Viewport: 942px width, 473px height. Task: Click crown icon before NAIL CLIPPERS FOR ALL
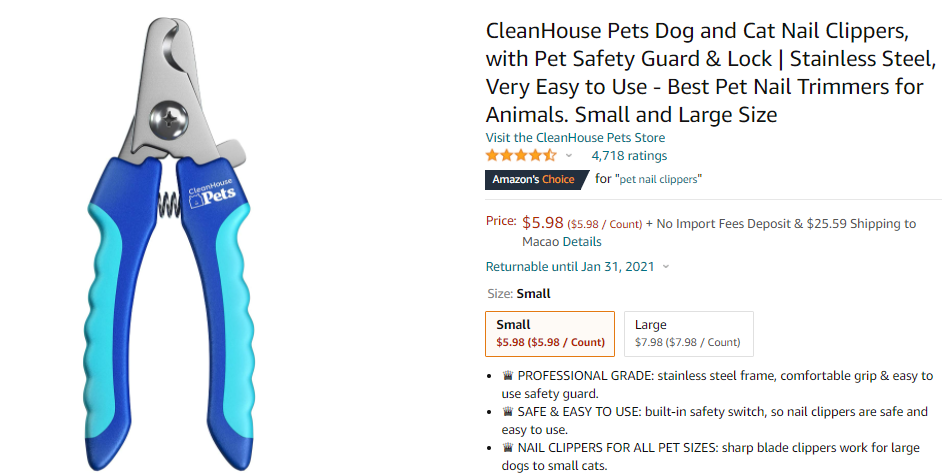pos(507,448)
